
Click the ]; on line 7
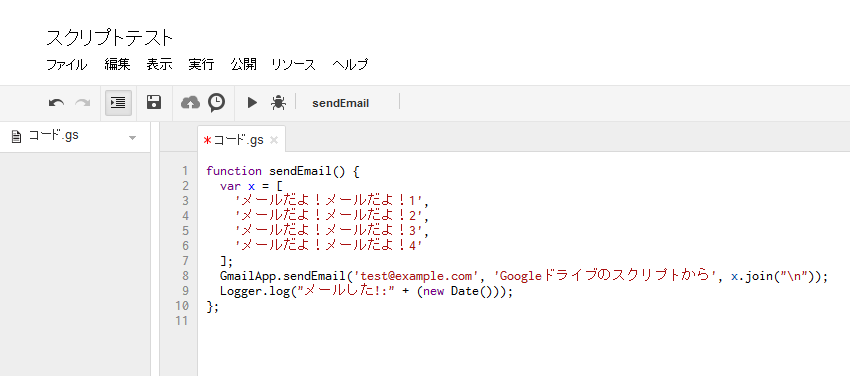tap(226, 261)
